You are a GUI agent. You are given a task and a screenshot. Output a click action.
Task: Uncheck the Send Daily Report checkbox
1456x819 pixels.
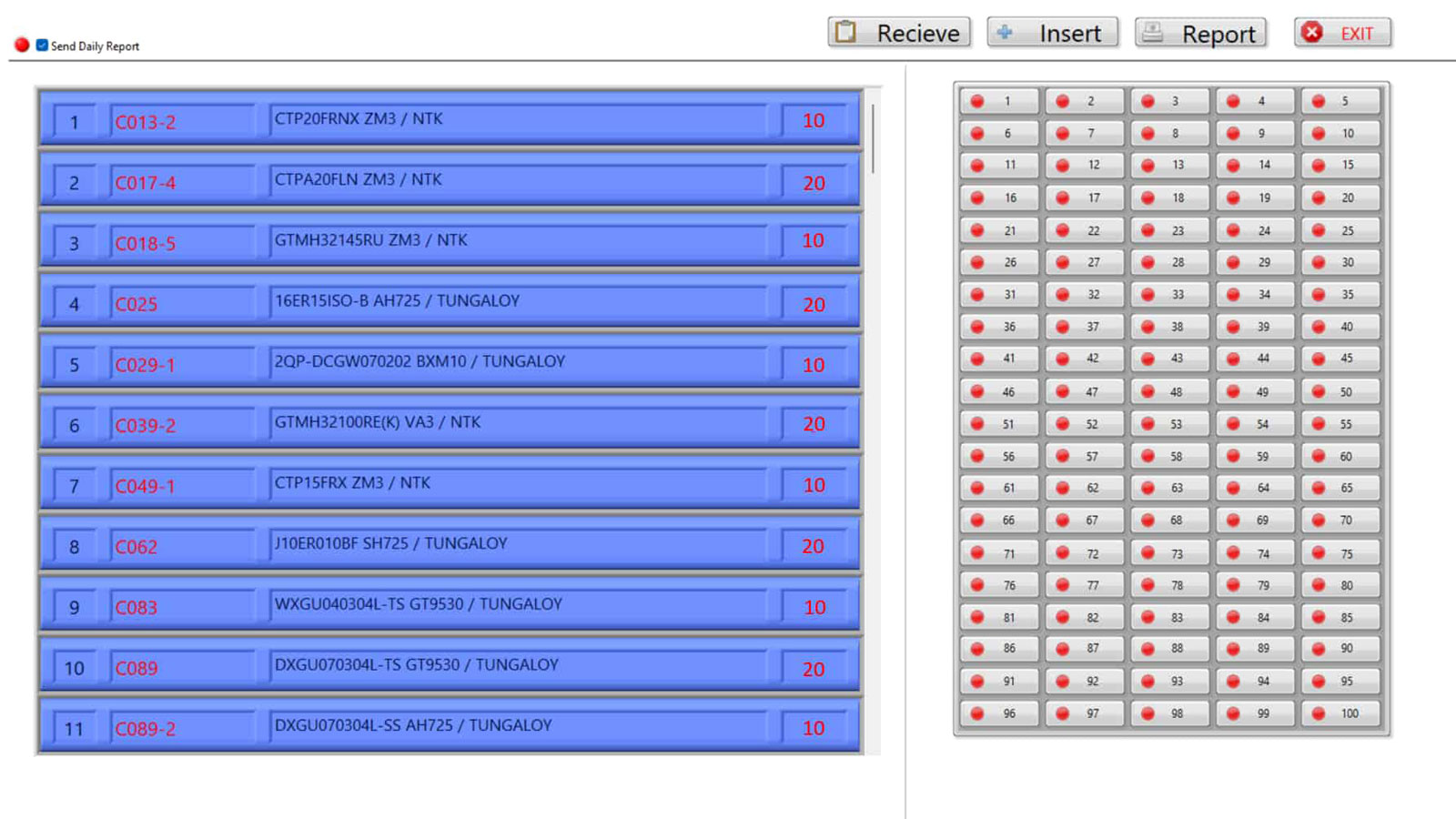pos(42,45)
